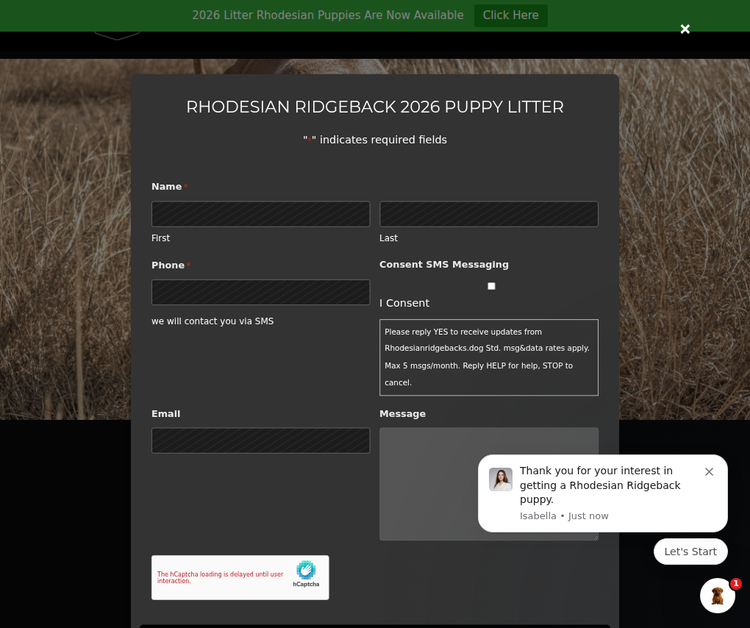This screenshot has width=750, height=628.
Task: Dismiss Isabella's chat notification
Action: coord(709,471)
